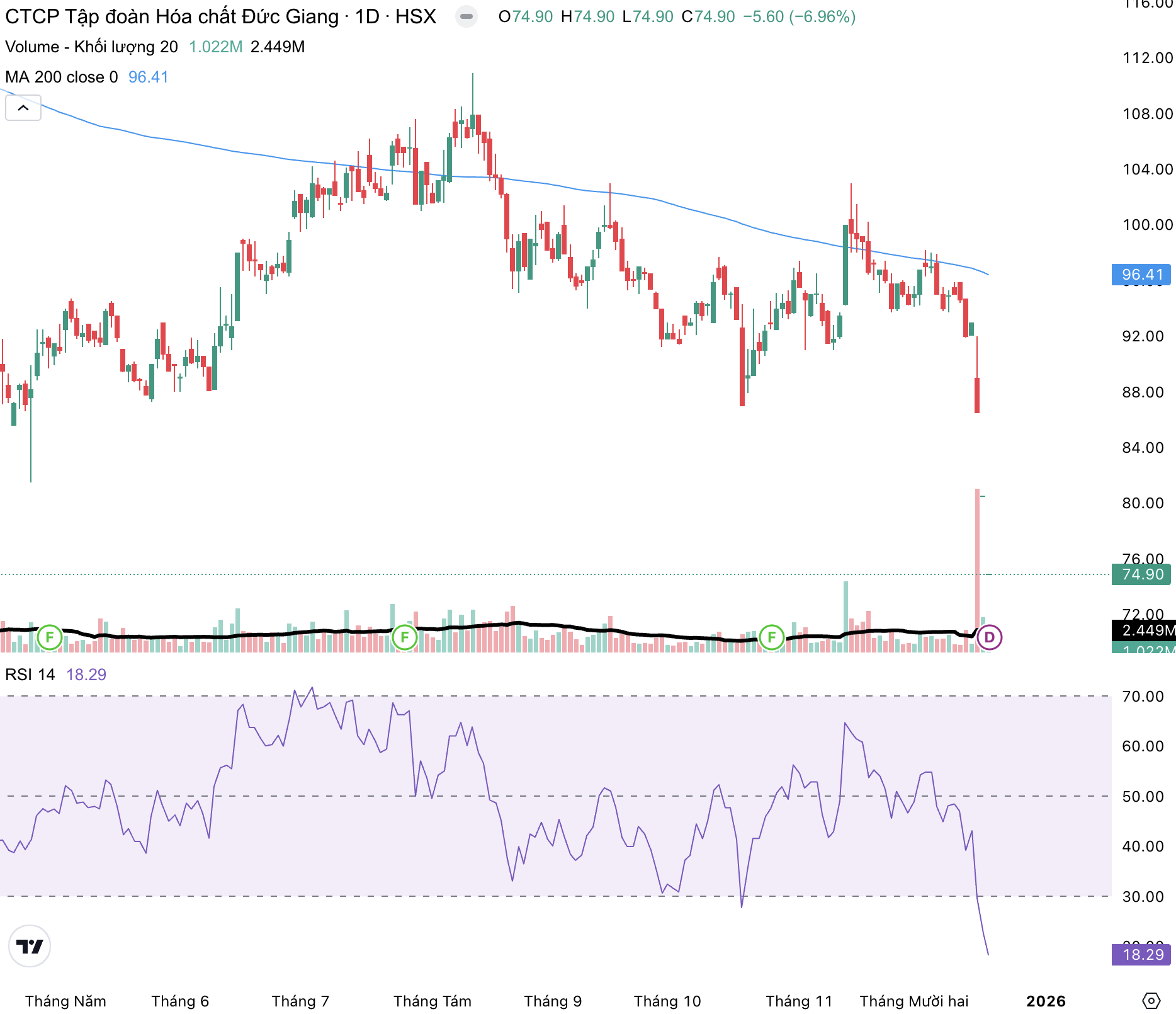Viewport: 1176px width, 1014px height.
Task: Select the MA 200 close indicator legend
Action: coord(62,77)
